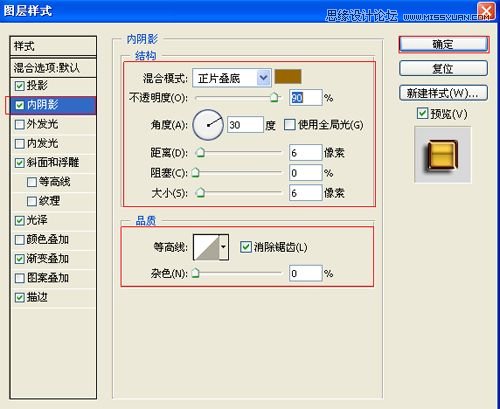Screen dimensions: 500x409
Task: Close the 图层样式 dialog
Action: point(486,11)
